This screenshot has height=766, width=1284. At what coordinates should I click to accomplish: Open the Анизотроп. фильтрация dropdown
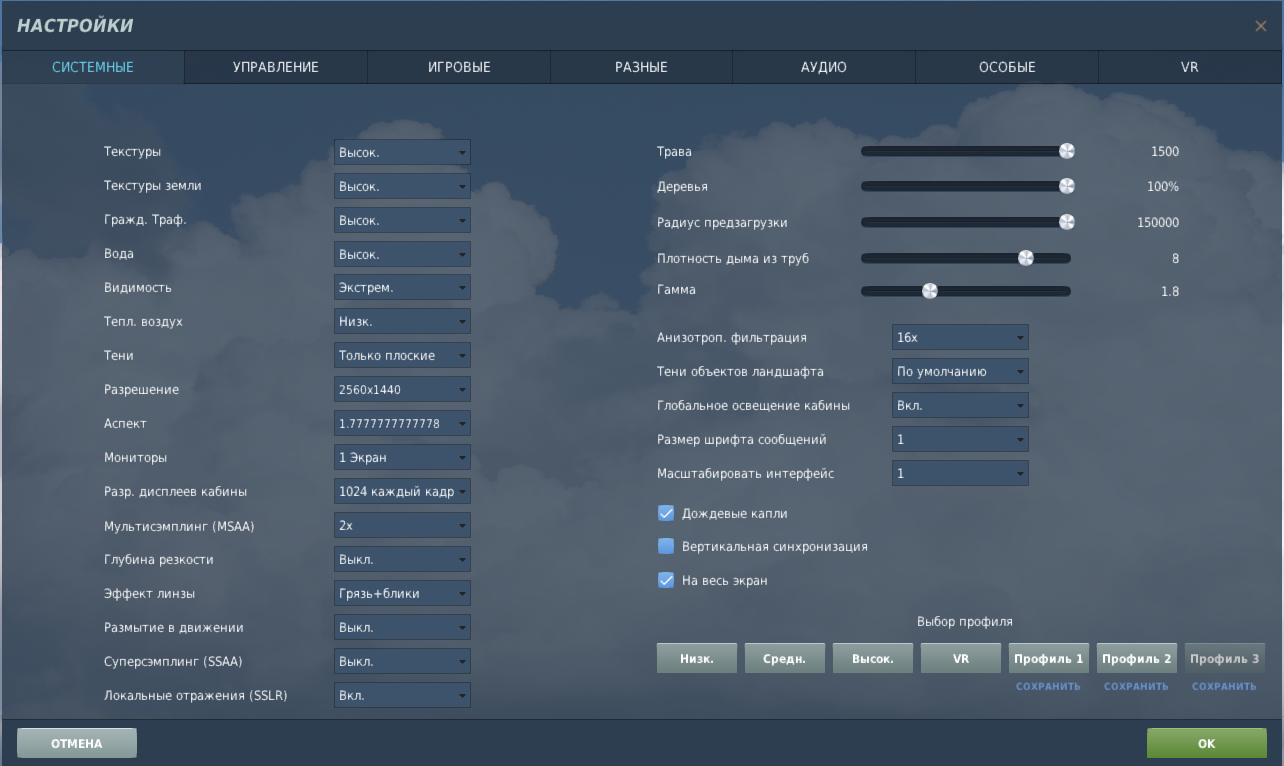[x=960, y=338]
